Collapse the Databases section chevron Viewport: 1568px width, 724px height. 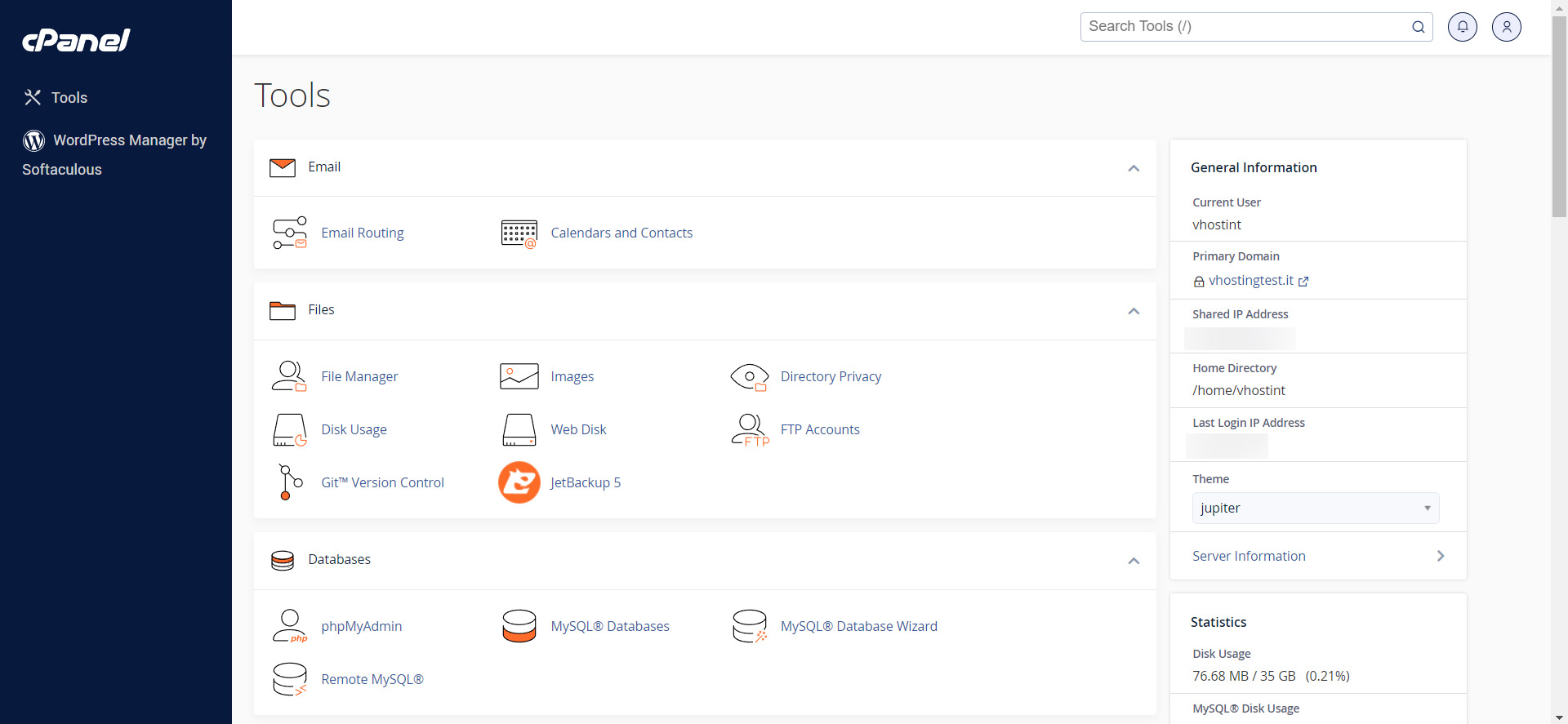[1134, 561]
